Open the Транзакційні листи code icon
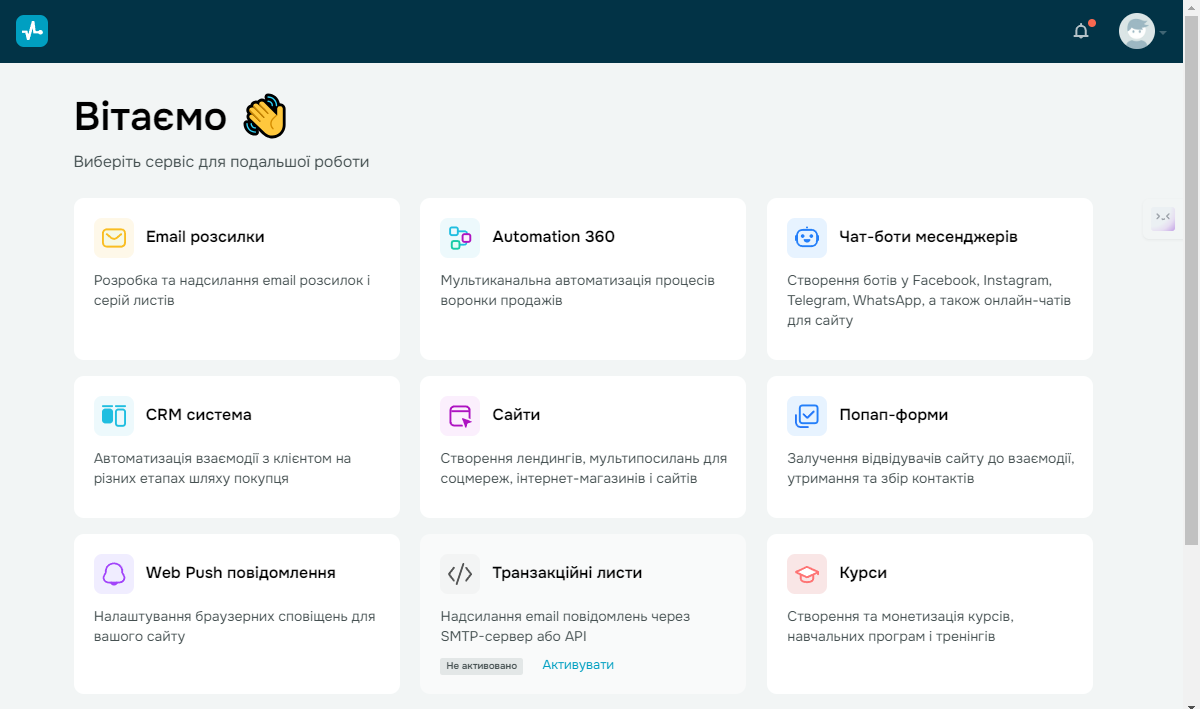The width and height of the screenshot is (1200, 709). [x=460, y=573]
